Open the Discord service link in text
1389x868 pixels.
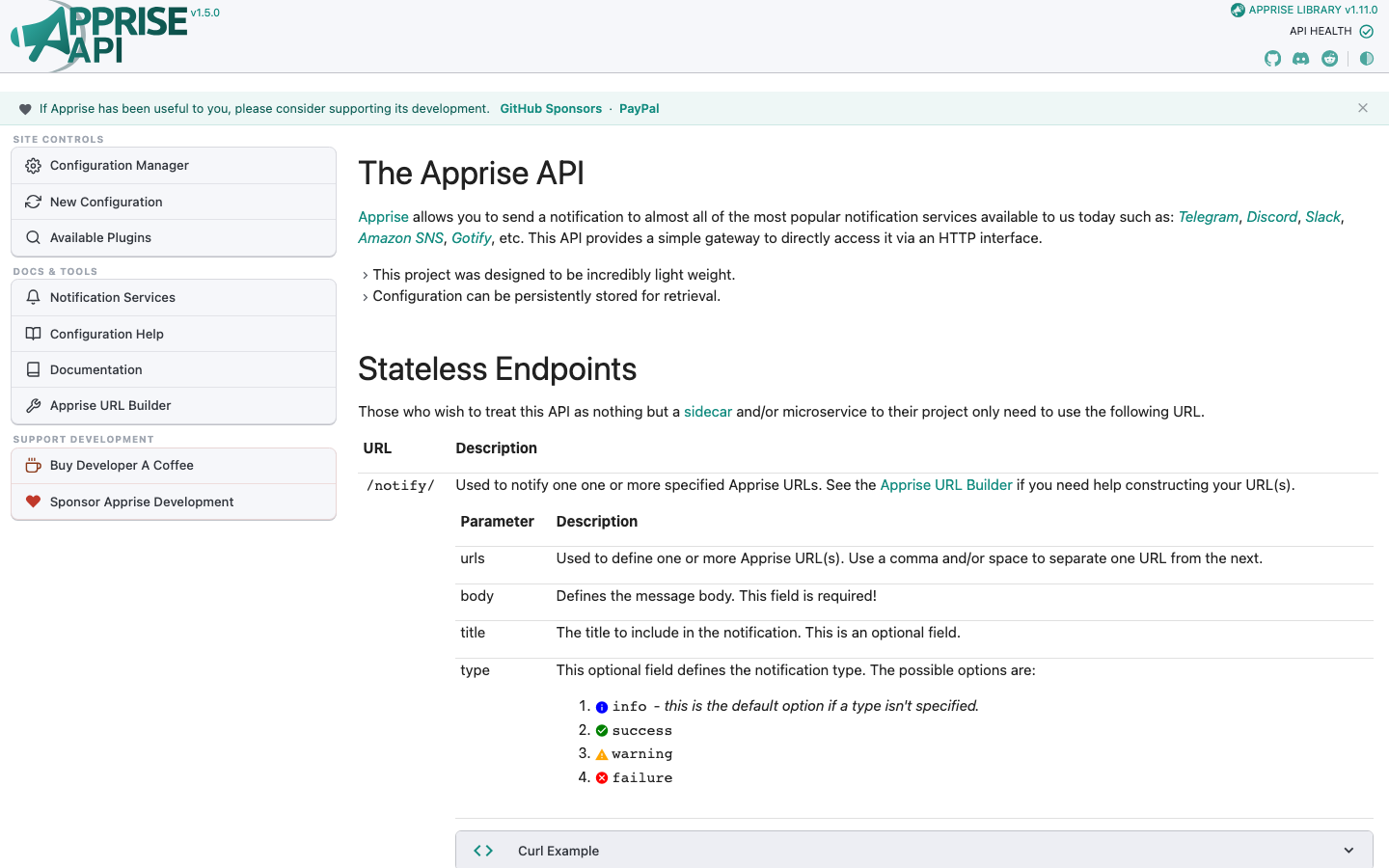tap(1271, 217)
